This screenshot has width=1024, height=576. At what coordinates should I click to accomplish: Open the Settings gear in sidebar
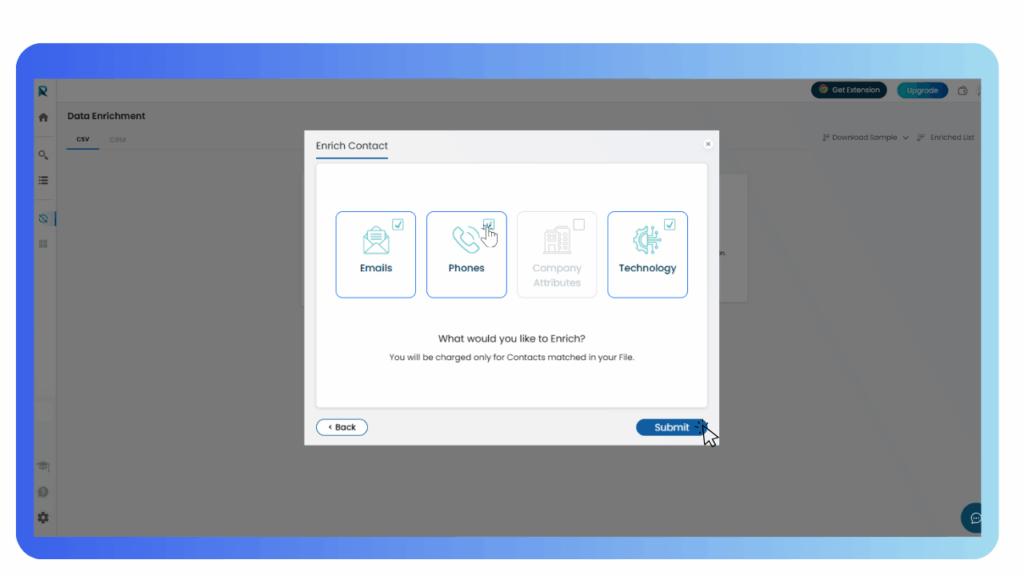[x=43, y=517]
